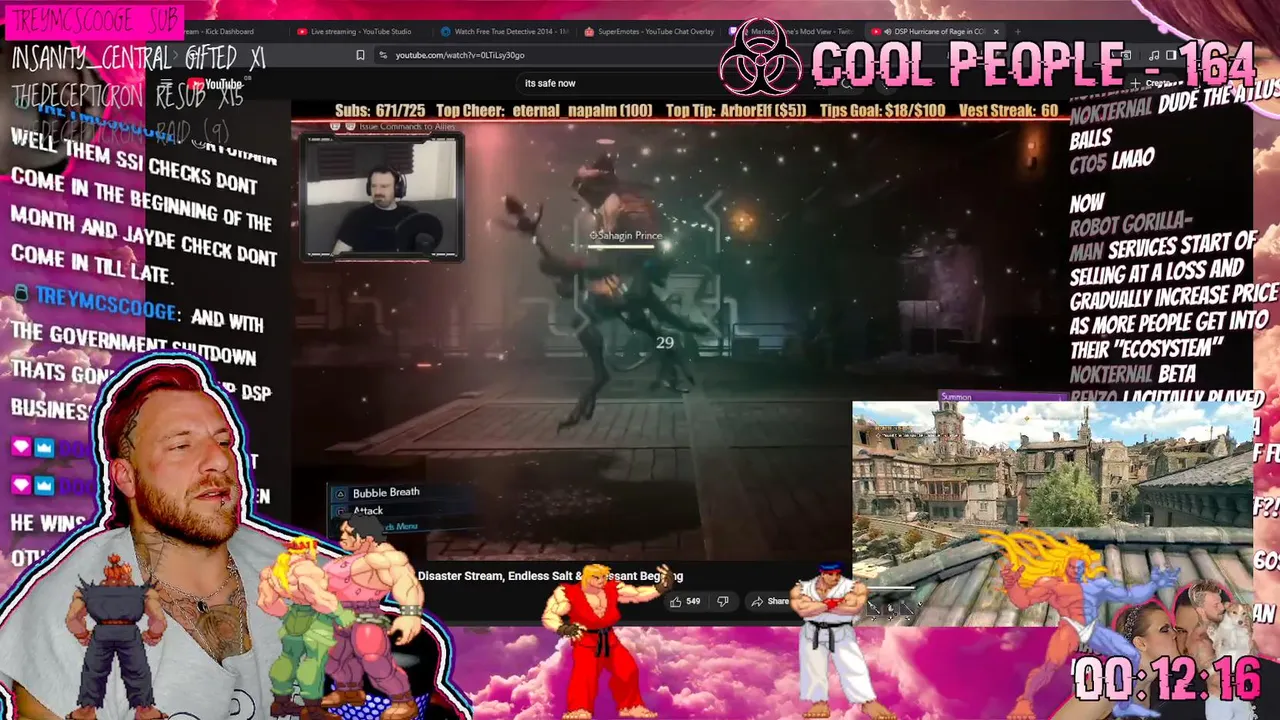Switch to Live streaming - YouTube Studio tab
Screen dimensions: 1280x720
361,32
